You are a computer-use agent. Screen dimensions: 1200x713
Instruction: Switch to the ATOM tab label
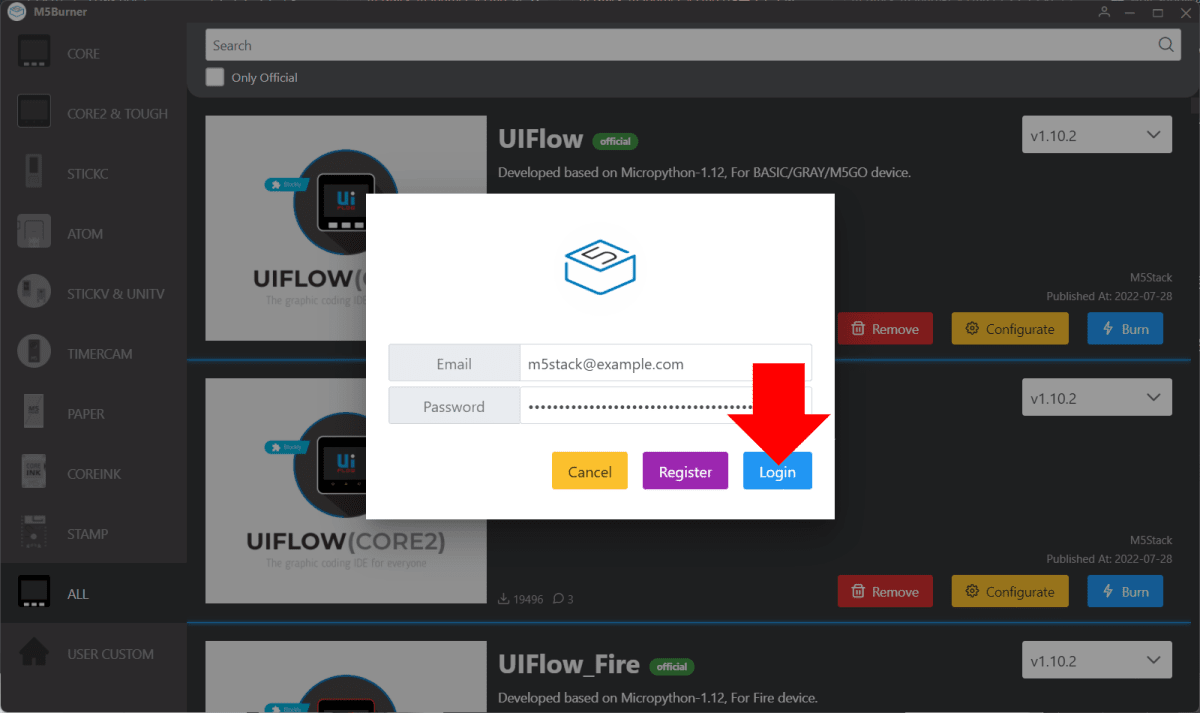coord(85,234)
